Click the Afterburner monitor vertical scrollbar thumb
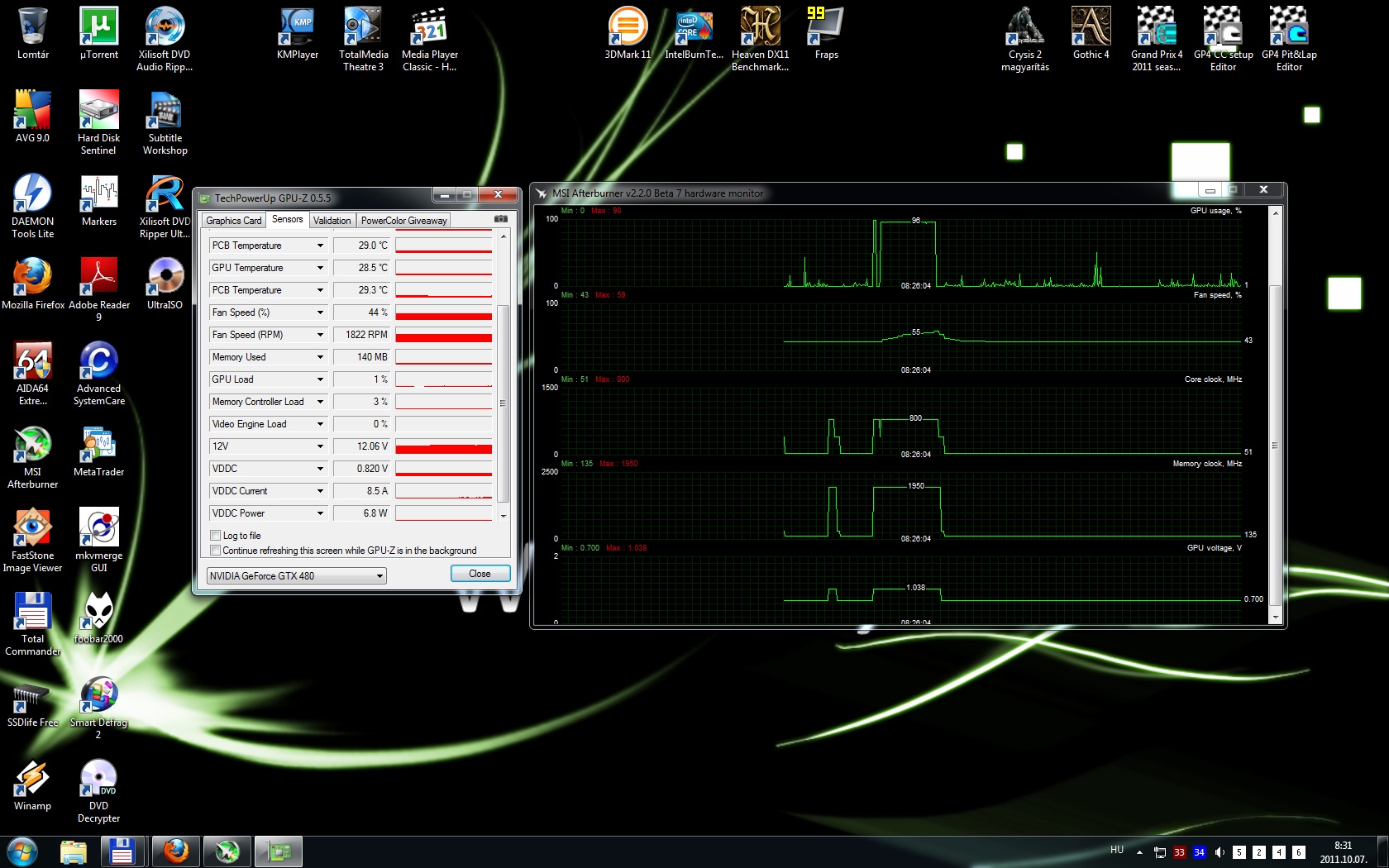The image size is (1389, 868). point(1275,445)
